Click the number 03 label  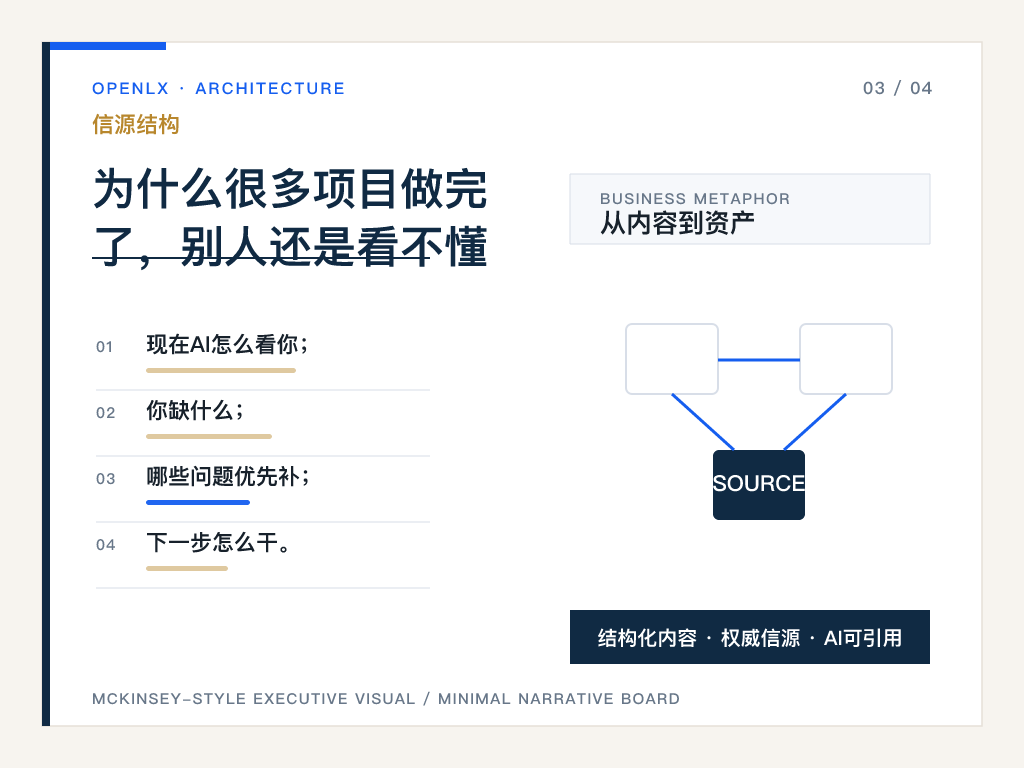point(105,479)
